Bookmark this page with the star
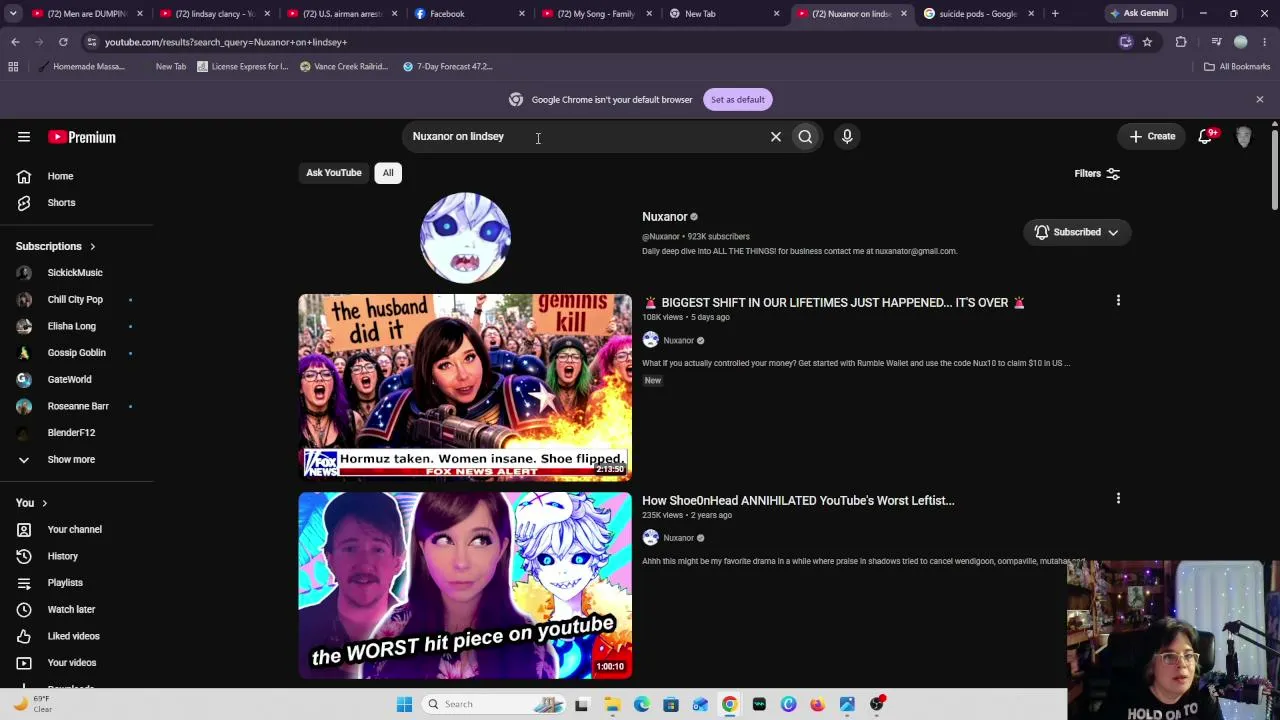Screen dimensions: 1280x720 1147,42
